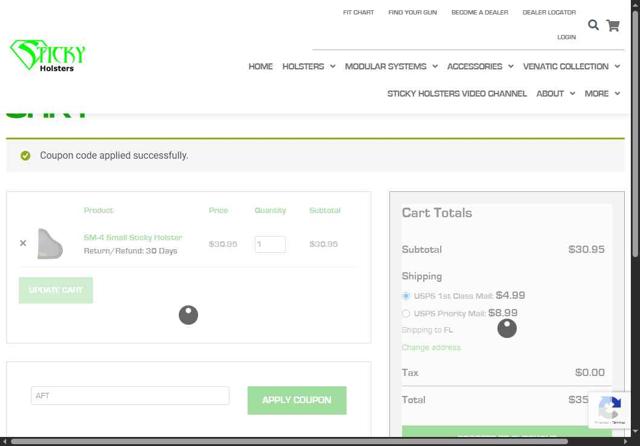Open the Accessories menu item
Screen dimensions: 640x446
(x=475, y=66)
